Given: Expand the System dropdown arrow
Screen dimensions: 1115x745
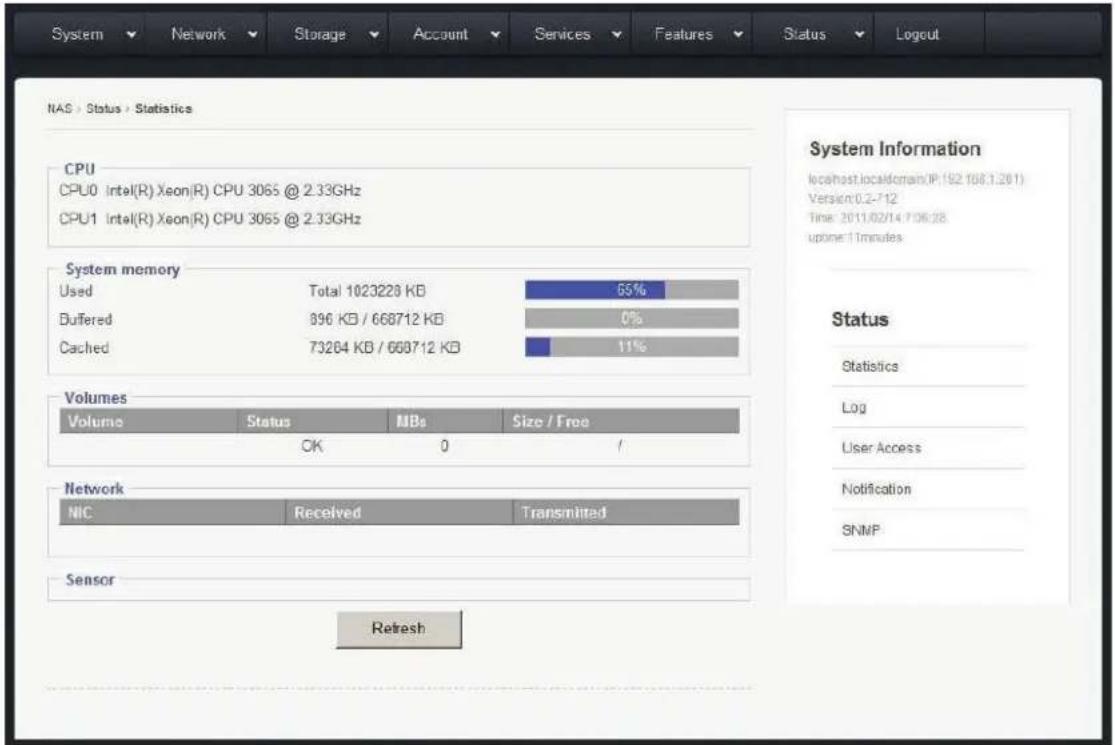Looking at the screenshot, I should click(131, 34).
